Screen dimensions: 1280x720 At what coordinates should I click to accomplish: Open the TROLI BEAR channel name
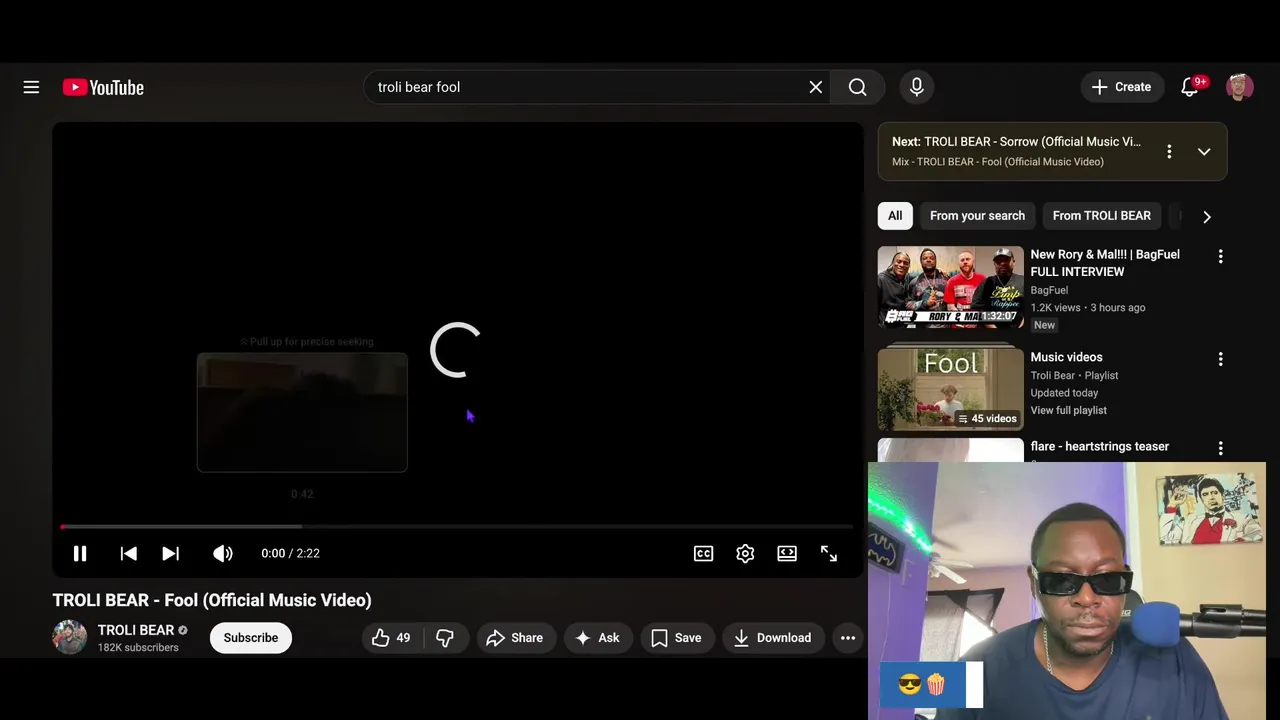[136, 630]
